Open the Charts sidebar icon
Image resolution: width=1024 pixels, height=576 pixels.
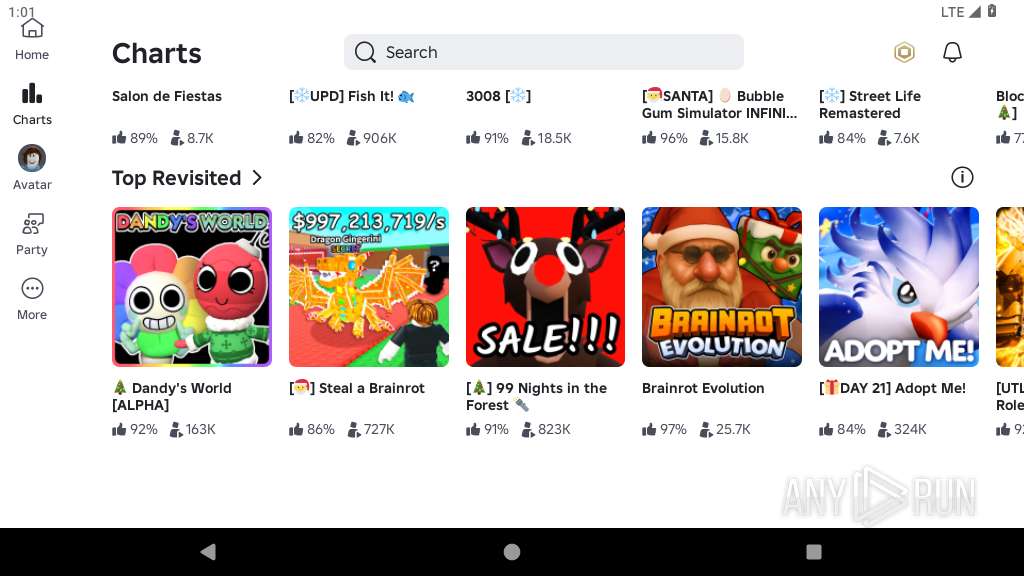point(32,103)
